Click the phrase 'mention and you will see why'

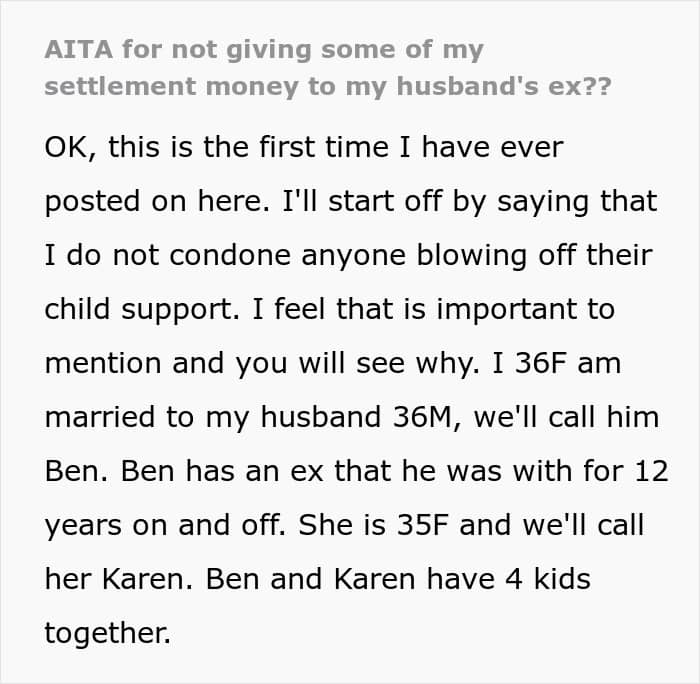coord(262,364)
